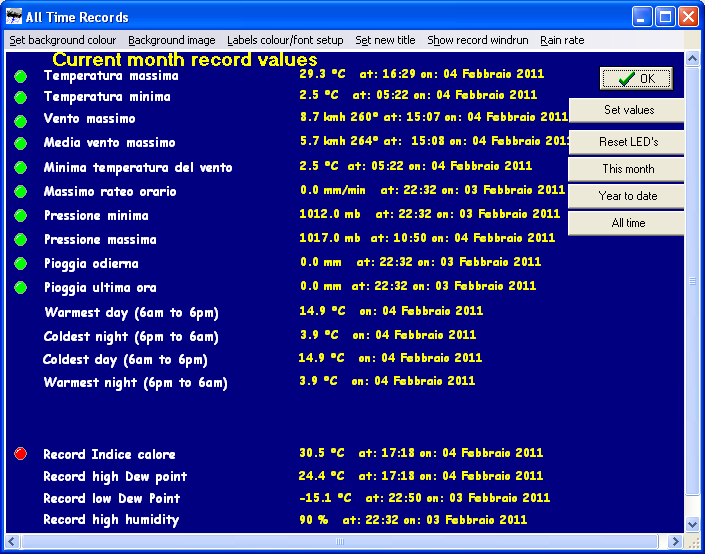Screen dimensions: 705x554
Task: Click the green LED beside Pressione minima
Action: (x=20, y=216)
